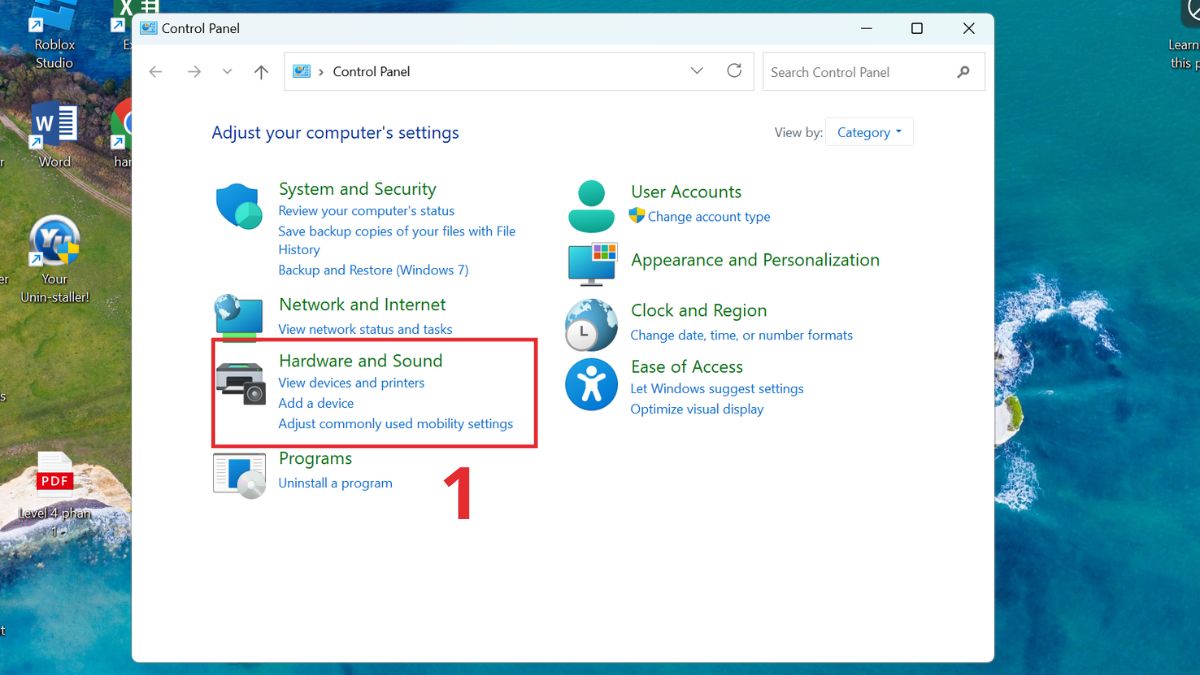
Task: Click View network status and tasks
Action: point(365,329)
